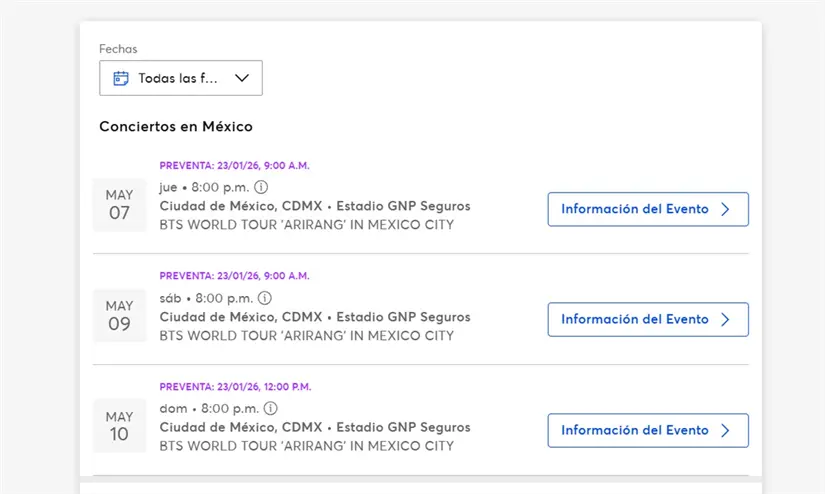Click Estadio GNP Seguros venue for May 09
The image size is (825, 494).
pyautogui.click(x=403, y=317)
